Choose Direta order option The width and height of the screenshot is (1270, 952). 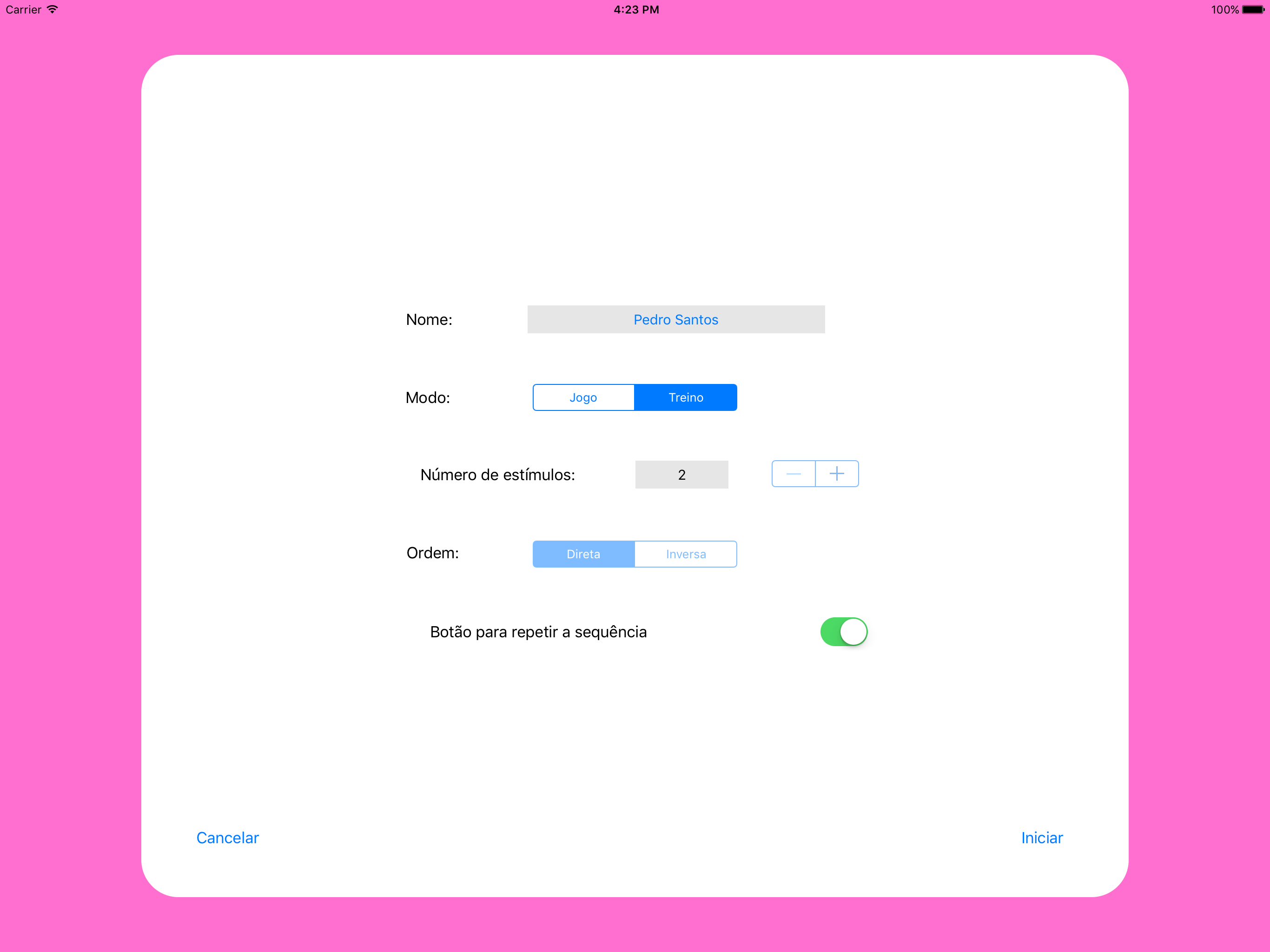[x=583, y=554]
